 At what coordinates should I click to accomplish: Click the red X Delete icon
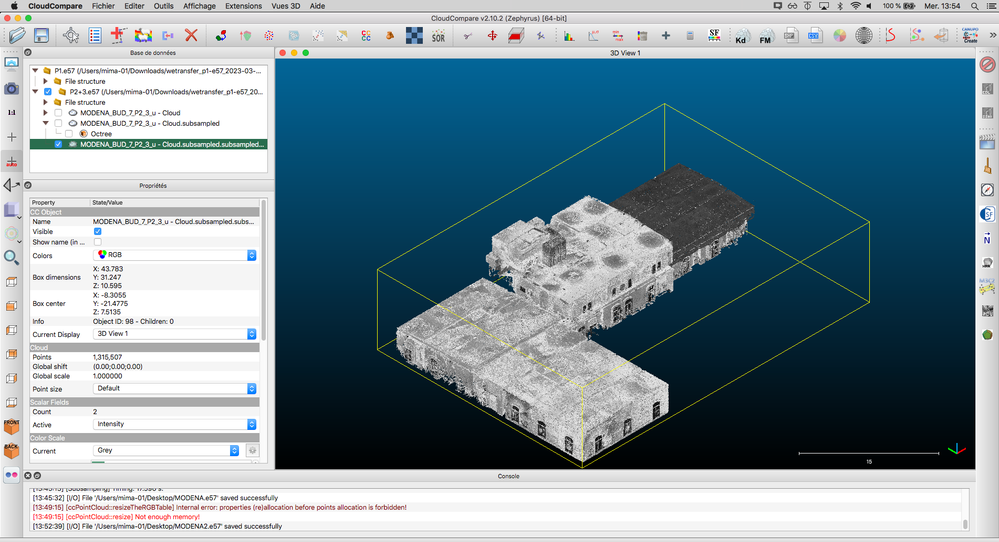[191, 36]
